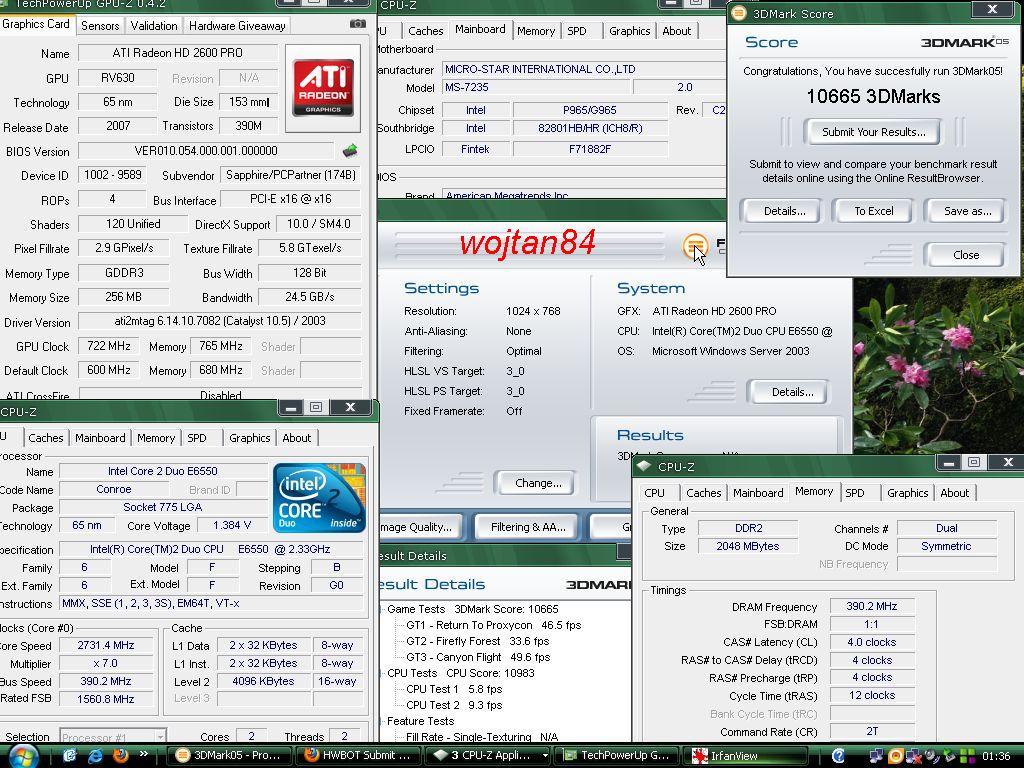Click the Settings Change button

click(537, 483)
